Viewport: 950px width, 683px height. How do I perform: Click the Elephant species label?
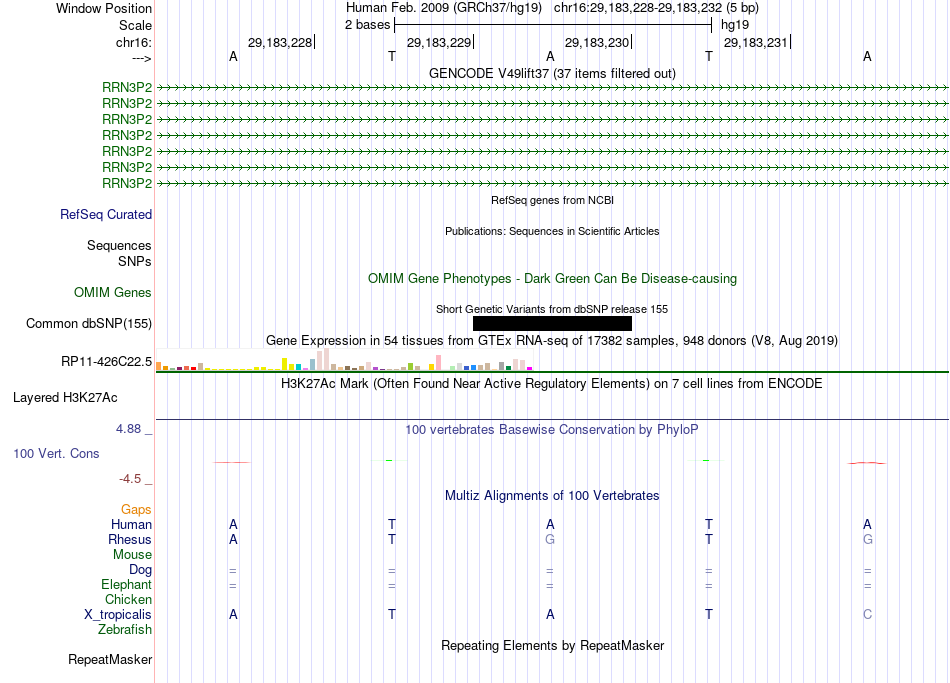click(x=126, y=585)
